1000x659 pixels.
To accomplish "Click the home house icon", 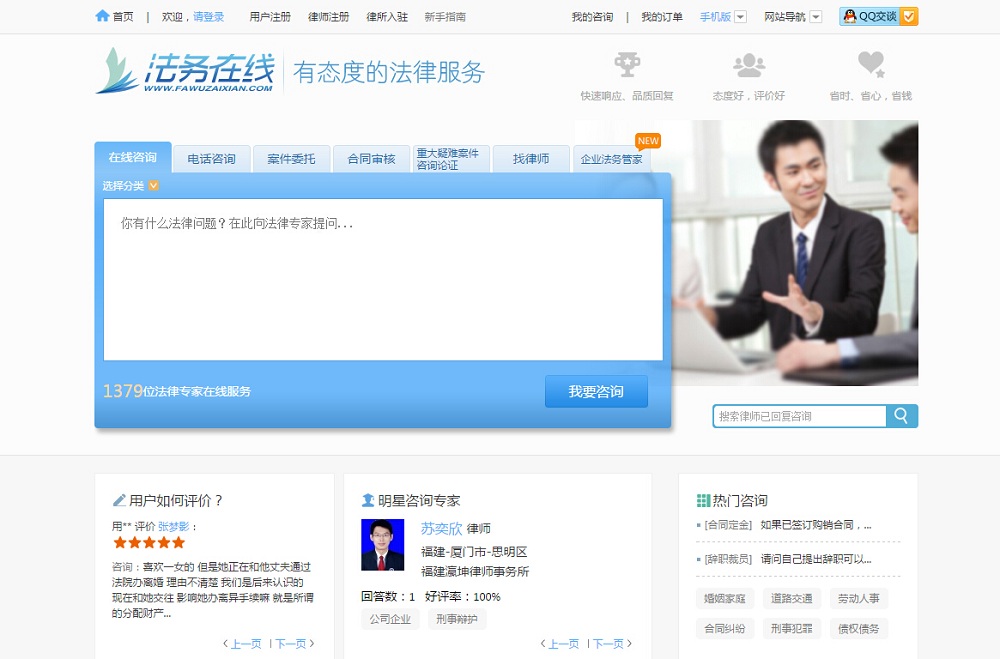I will pyautogui.click(x=102, y=16).
